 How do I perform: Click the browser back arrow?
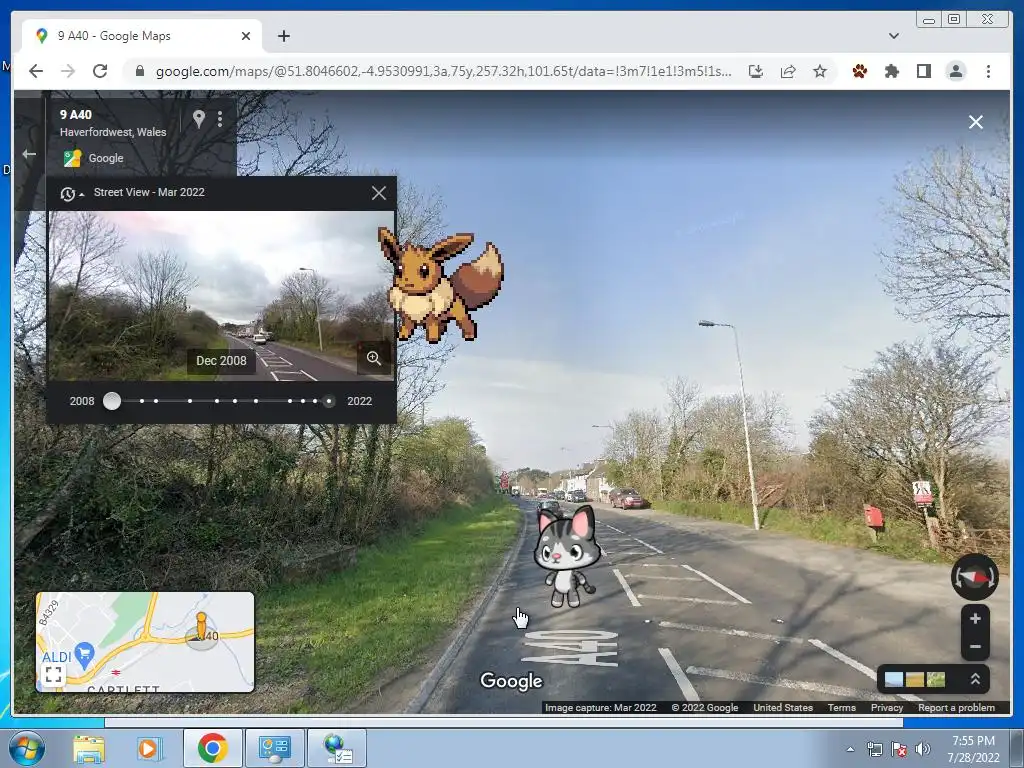[x=36, y=71]
